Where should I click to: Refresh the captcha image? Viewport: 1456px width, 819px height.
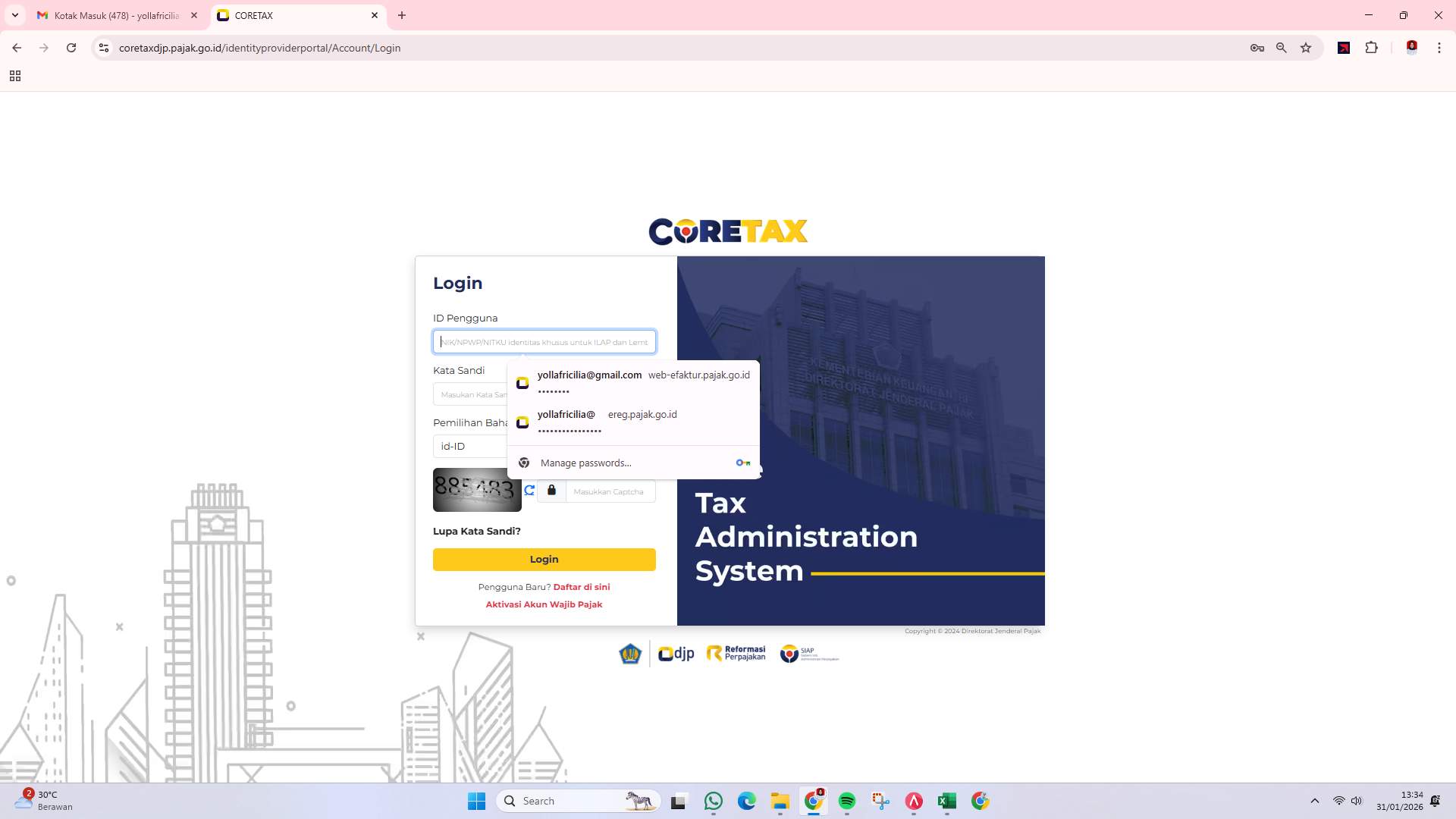[530, 490]
